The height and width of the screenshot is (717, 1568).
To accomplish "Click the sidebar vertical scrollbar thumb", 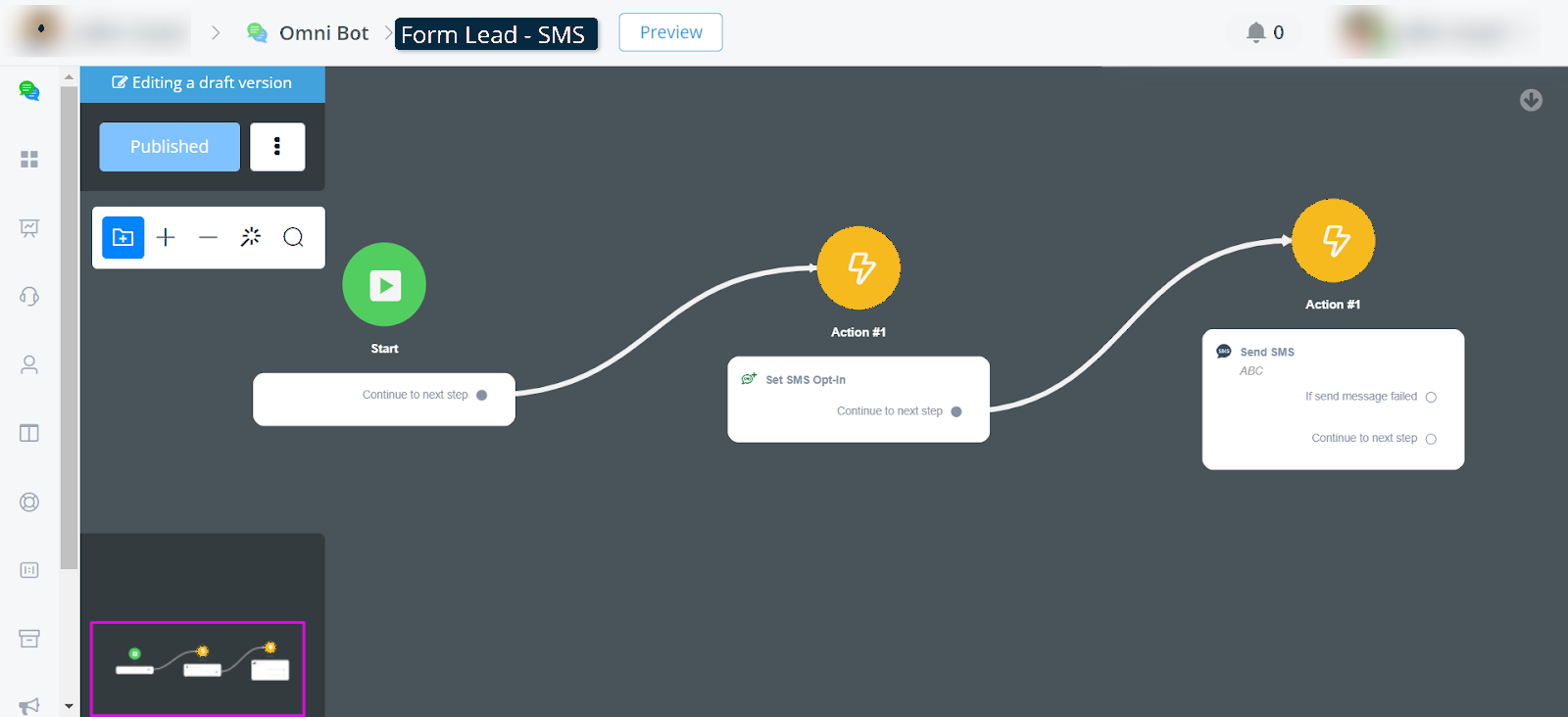I will (69, 327).
